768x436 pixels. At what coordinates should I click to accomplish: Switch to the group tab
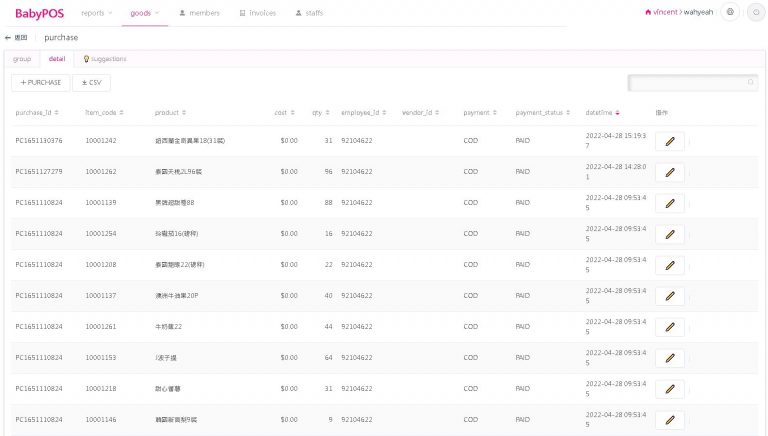click(x=22, y=59)
